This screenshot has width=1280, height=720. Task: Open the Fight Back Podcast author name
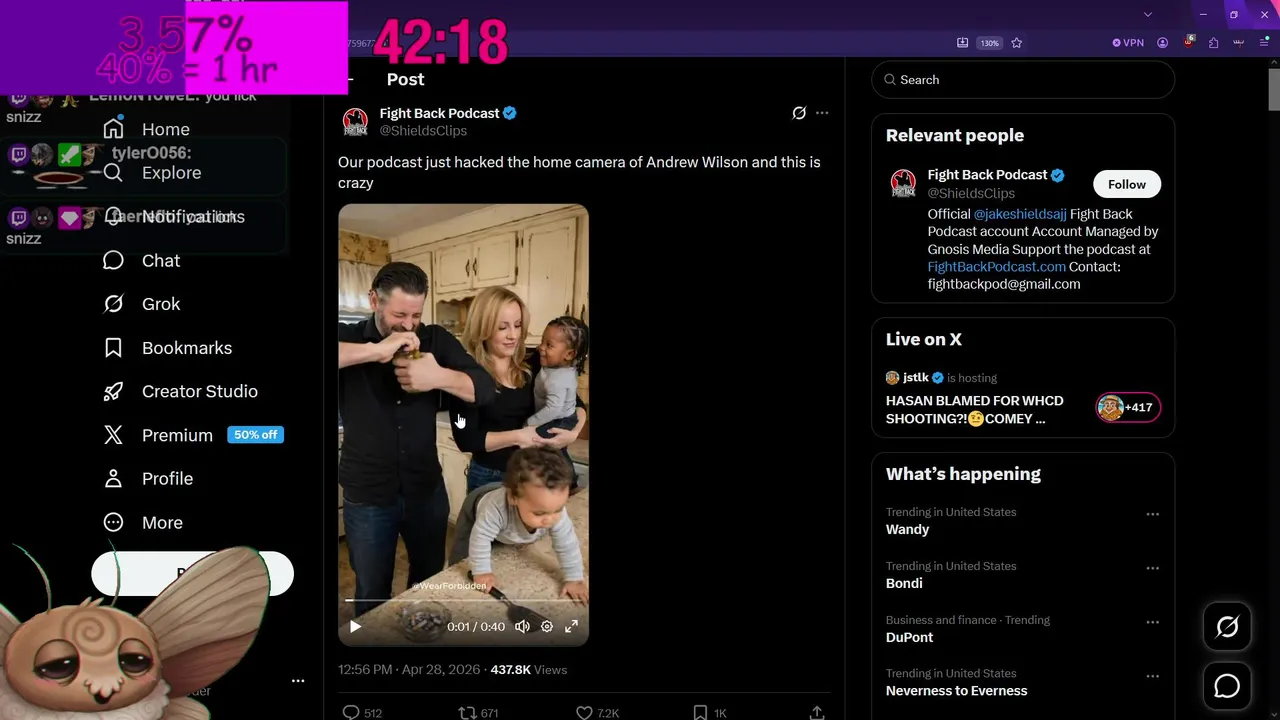[439, 113]
